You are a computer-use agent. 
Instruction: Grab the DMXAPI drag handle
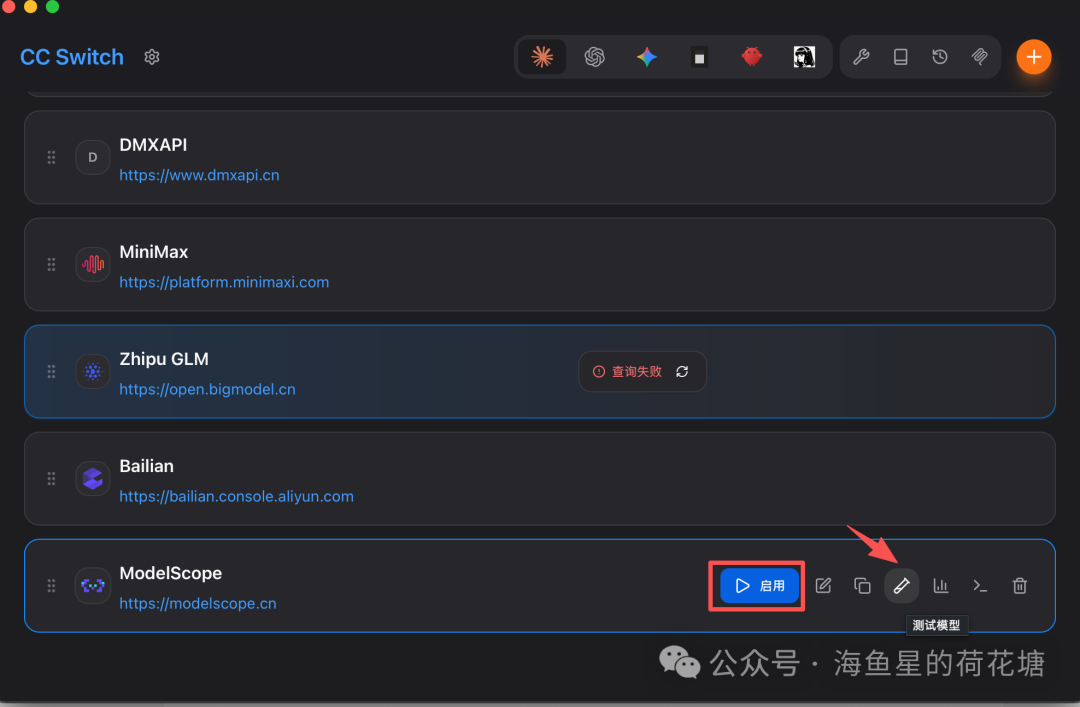coord(51,158)
